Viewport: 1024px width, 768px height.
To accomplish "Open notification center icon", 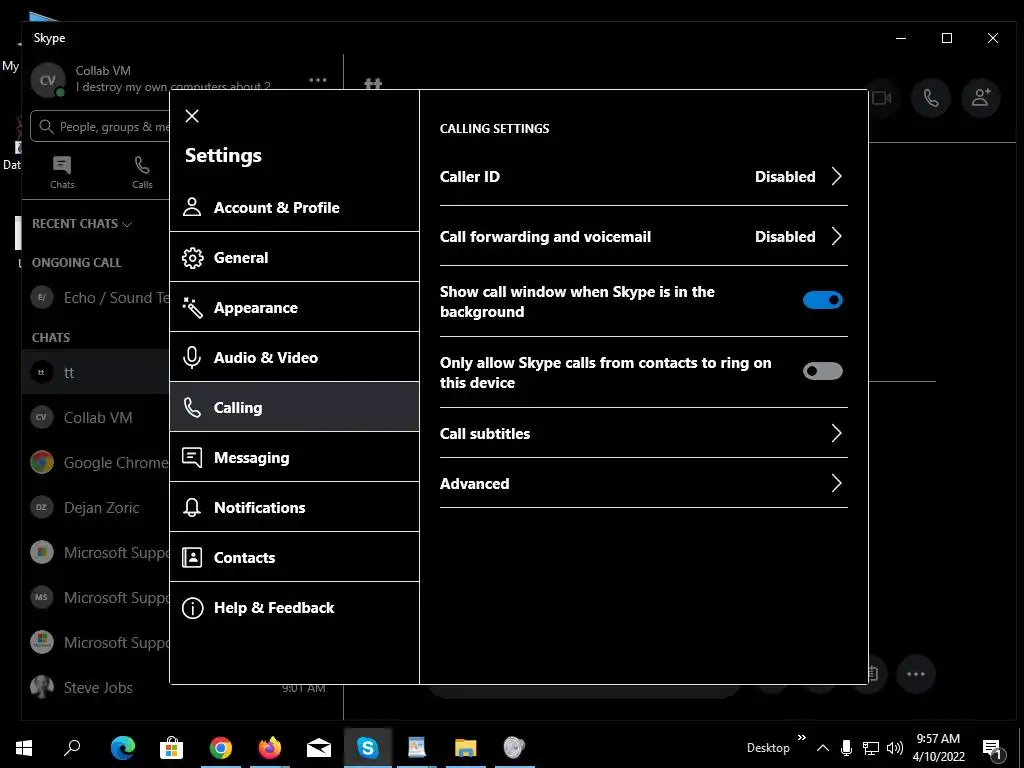I will [x=993, y=748].
